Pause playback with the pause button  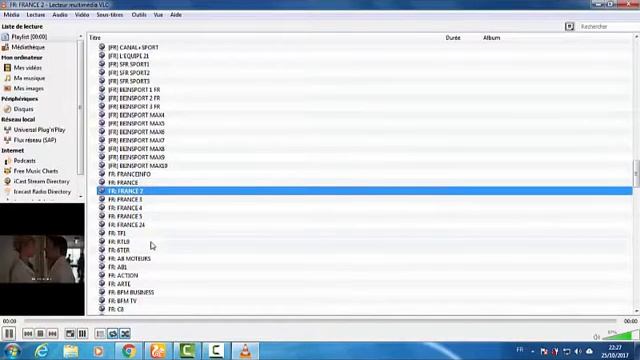[9, 333]
